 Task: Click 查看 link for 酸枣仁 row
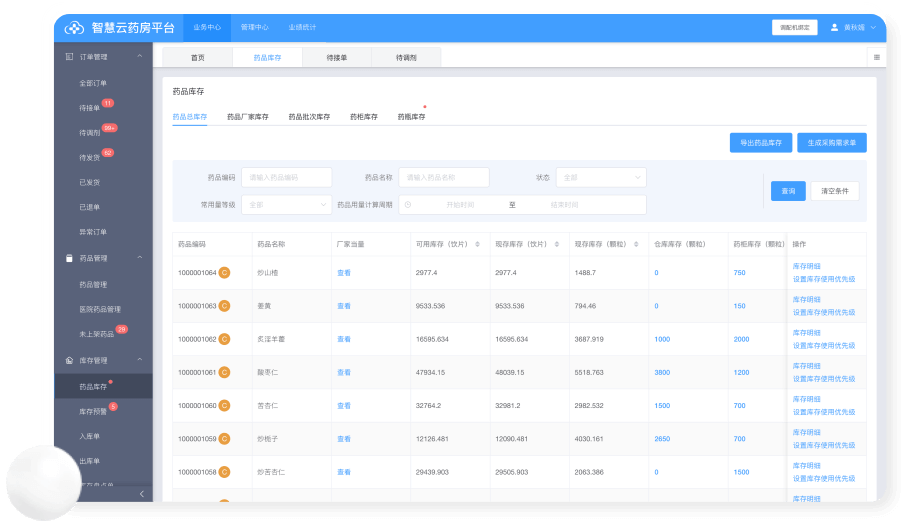coord(344,372)
